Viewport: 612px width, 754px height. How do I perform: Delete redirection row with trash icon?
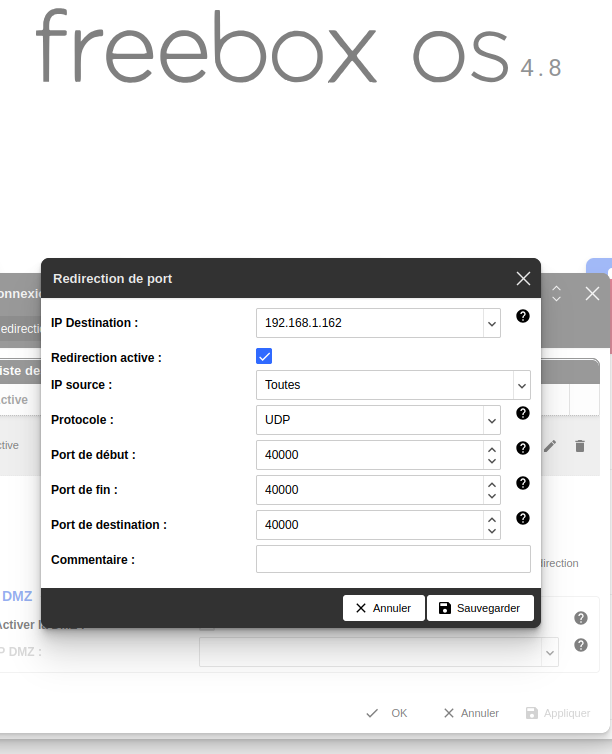click(x=580, y=446)
